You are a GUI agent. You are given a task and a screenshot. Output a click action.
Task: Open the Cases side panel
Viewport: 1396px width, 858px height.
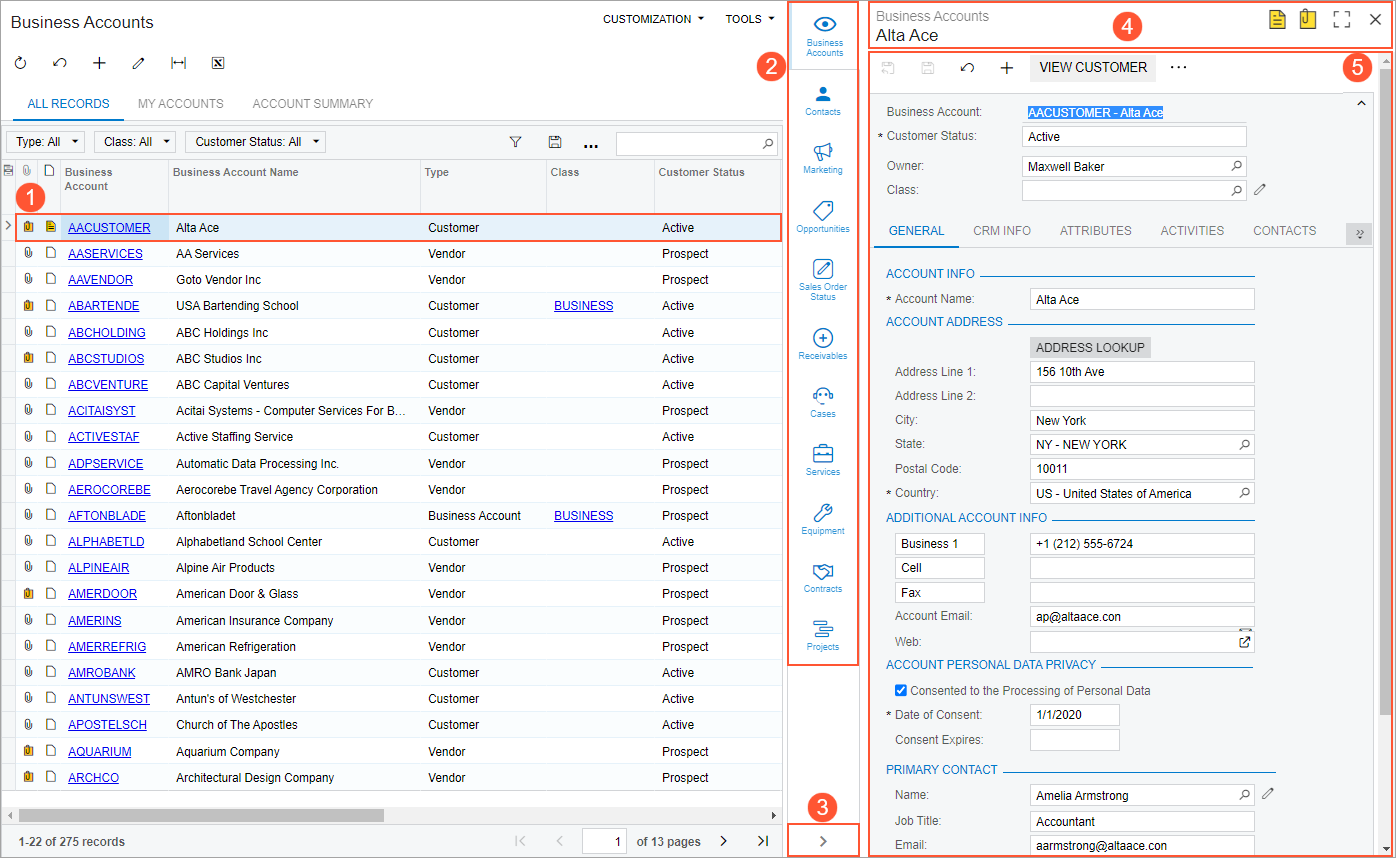pos(823,401)
